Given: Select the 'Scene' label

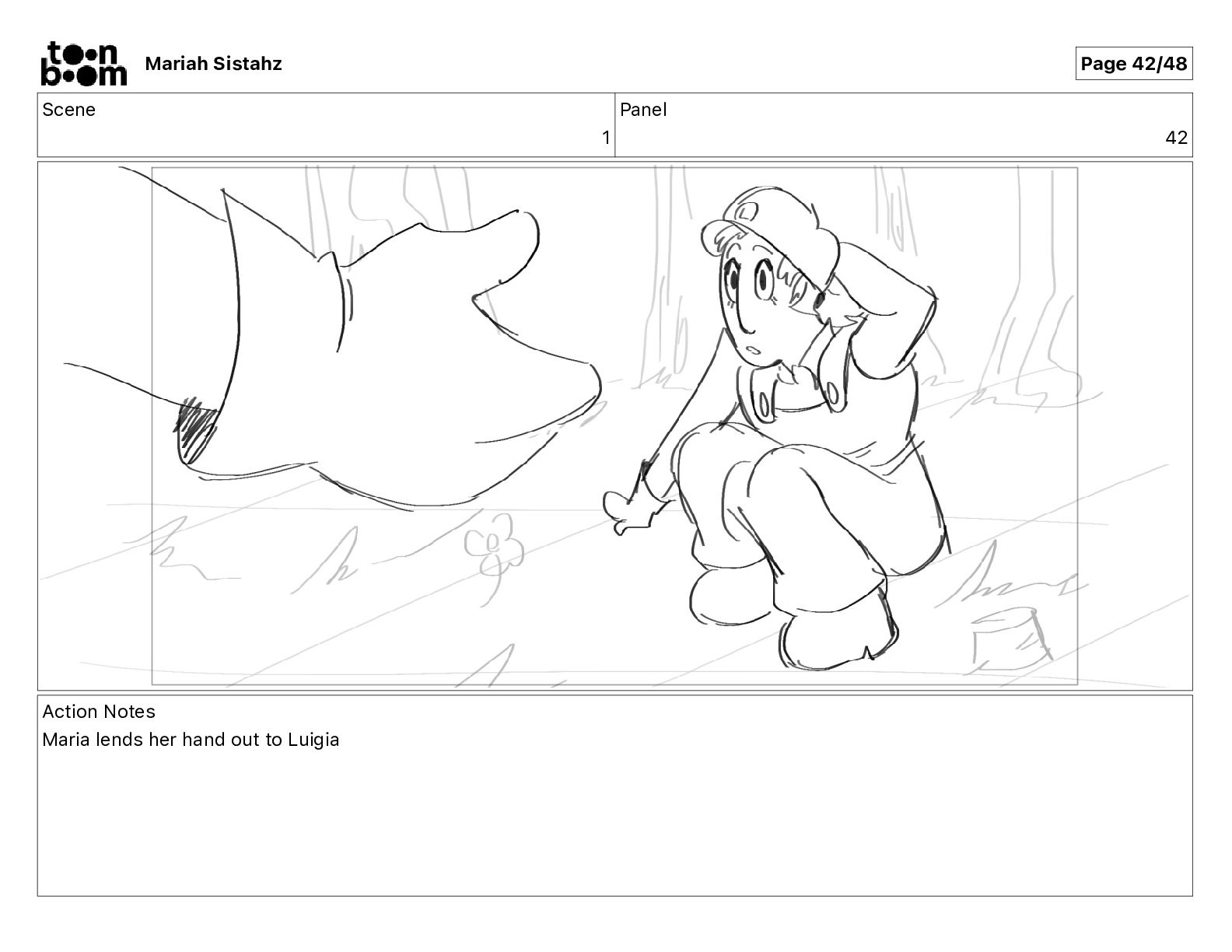Looking at the screenshot, I should click(x=68, y=110).
